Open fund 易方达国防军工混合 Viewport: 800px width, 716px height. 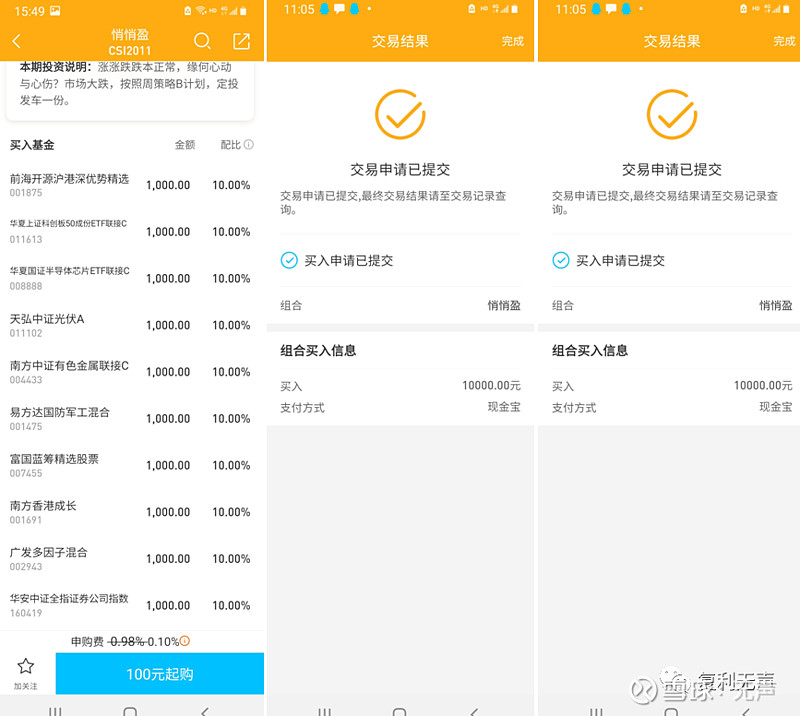click(60, 412)
